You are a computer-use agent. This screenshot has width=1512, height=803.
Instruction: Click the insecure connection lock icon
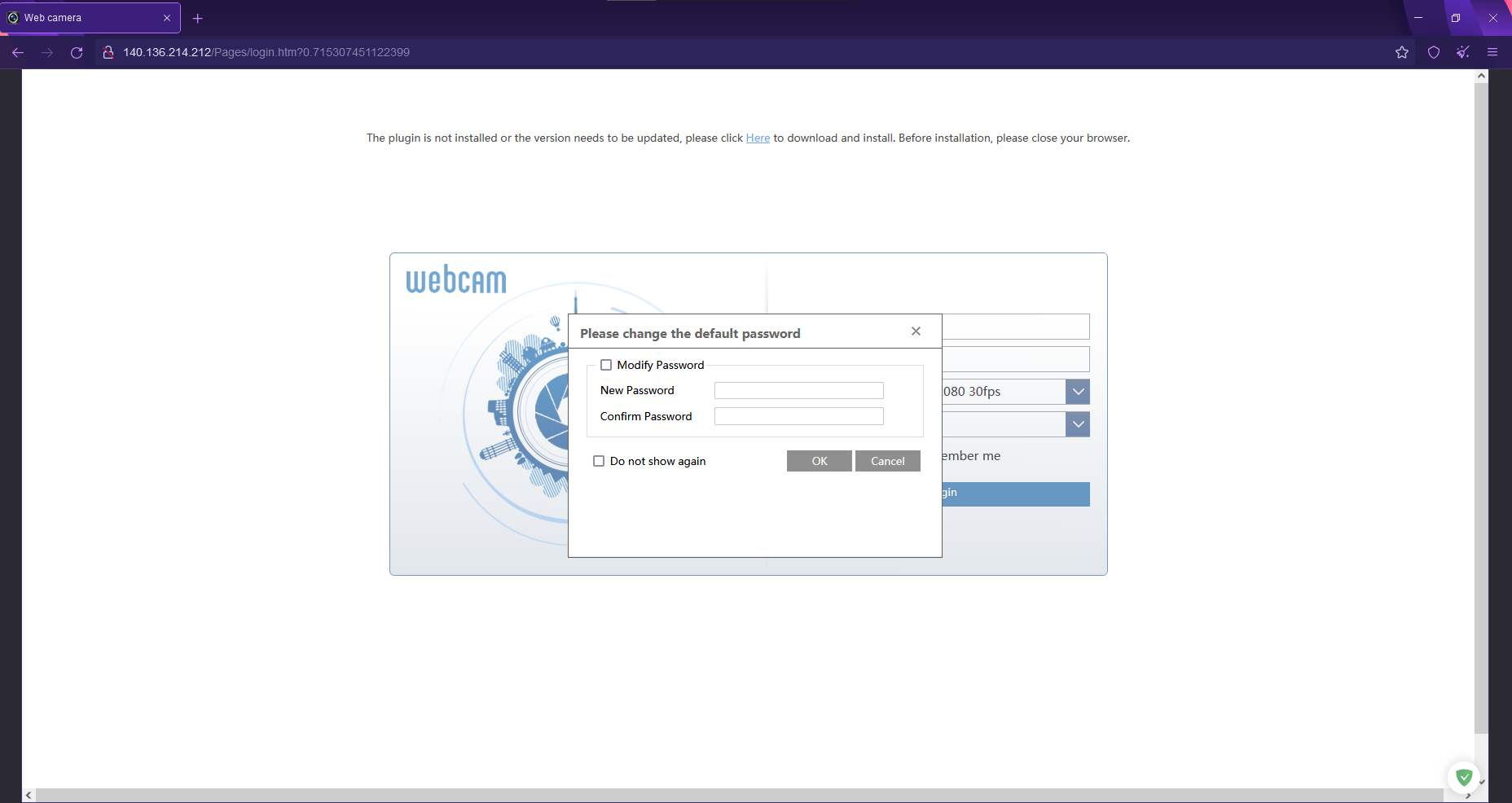(108, 52)
